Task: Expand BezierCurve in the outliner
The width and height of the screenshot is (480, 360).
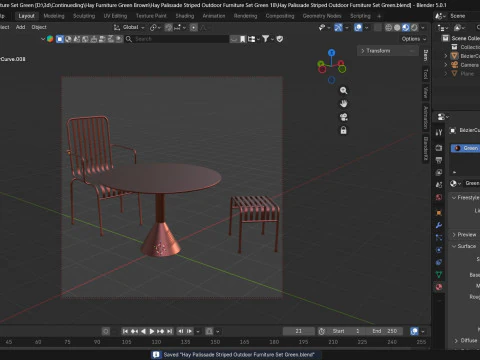Action: click(x=446, y=56)
